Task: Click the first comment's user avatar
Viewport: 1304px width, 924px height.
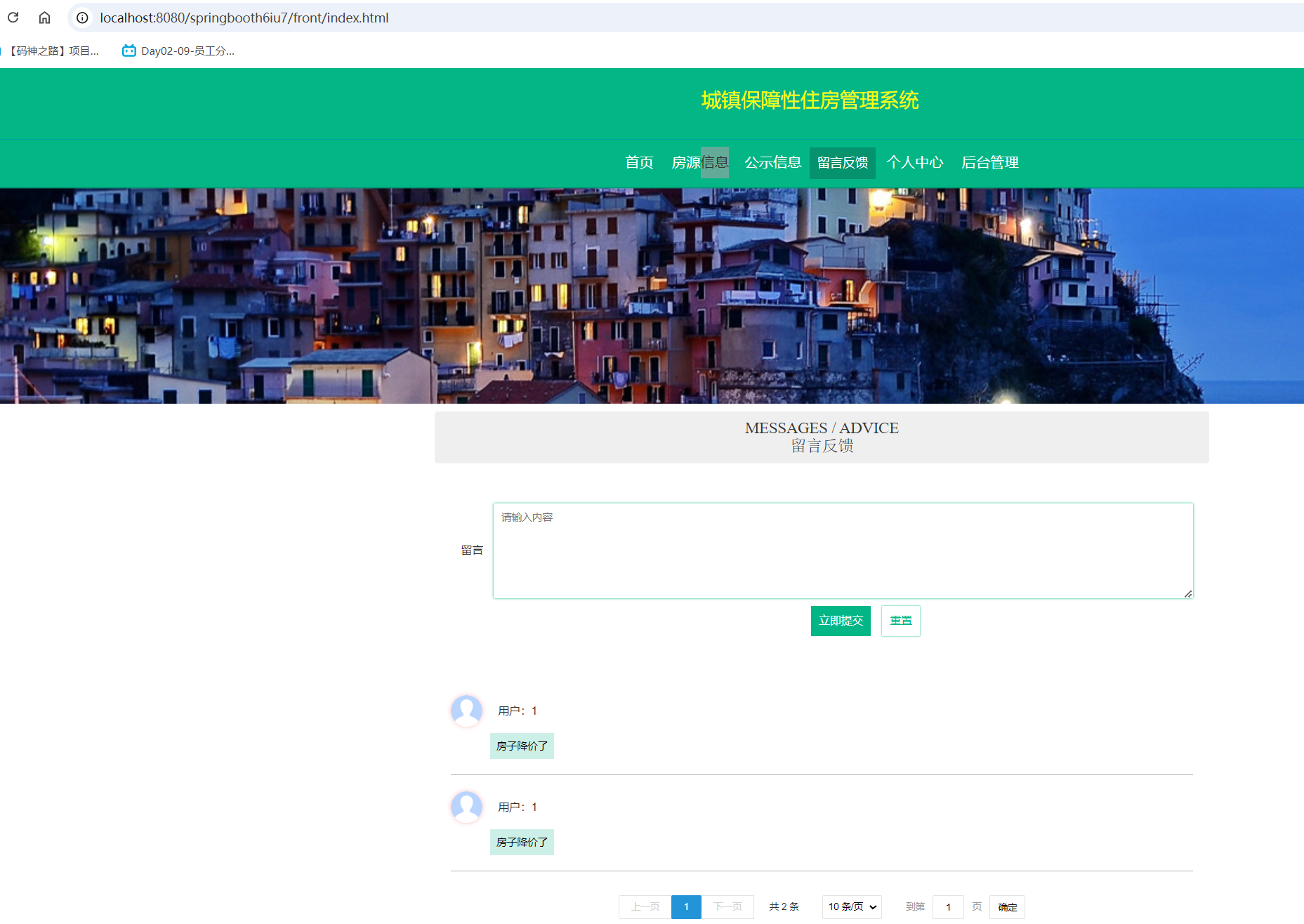Action: pyautogui.click(x=466, y=711)
